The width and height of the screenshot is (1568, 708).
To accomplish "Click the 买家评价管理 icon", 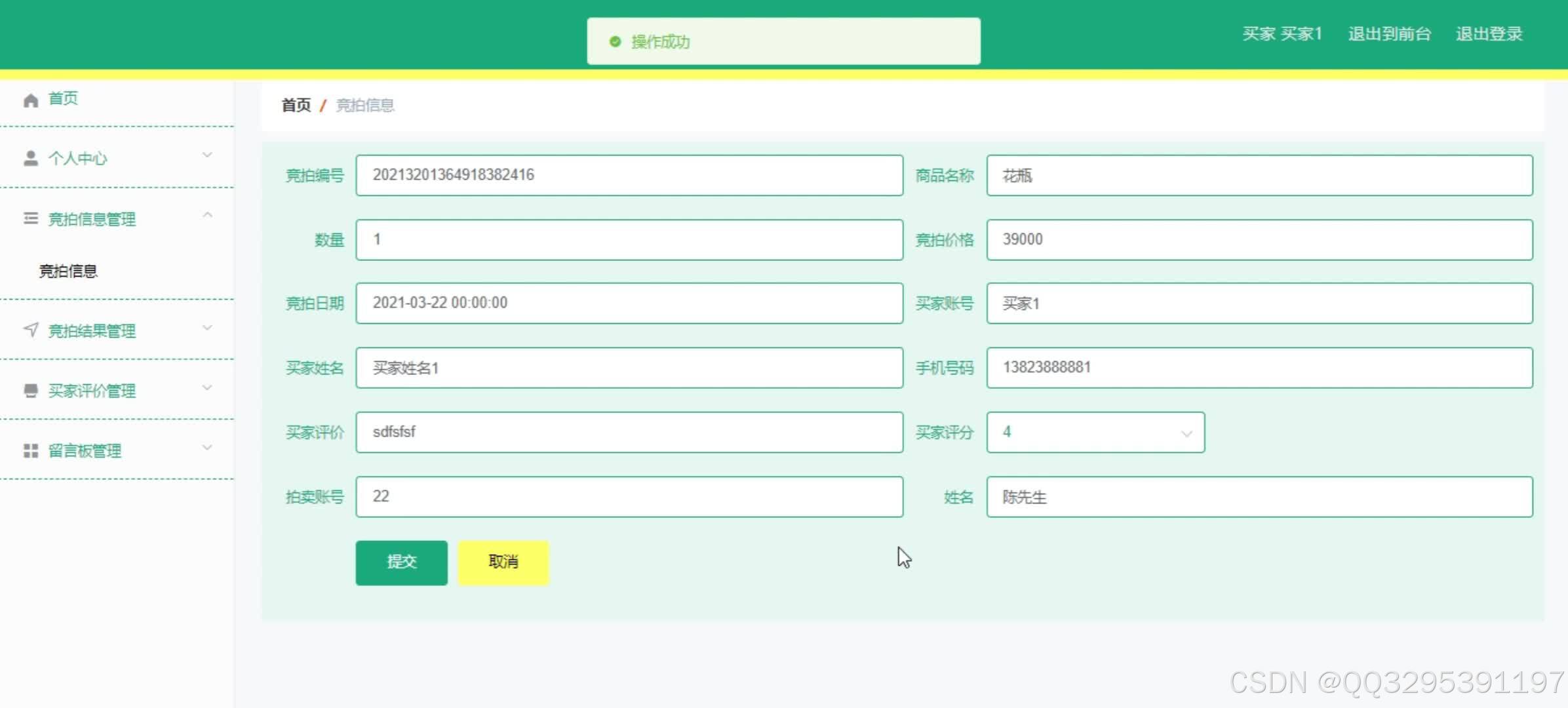I will [x=31, y=391].
